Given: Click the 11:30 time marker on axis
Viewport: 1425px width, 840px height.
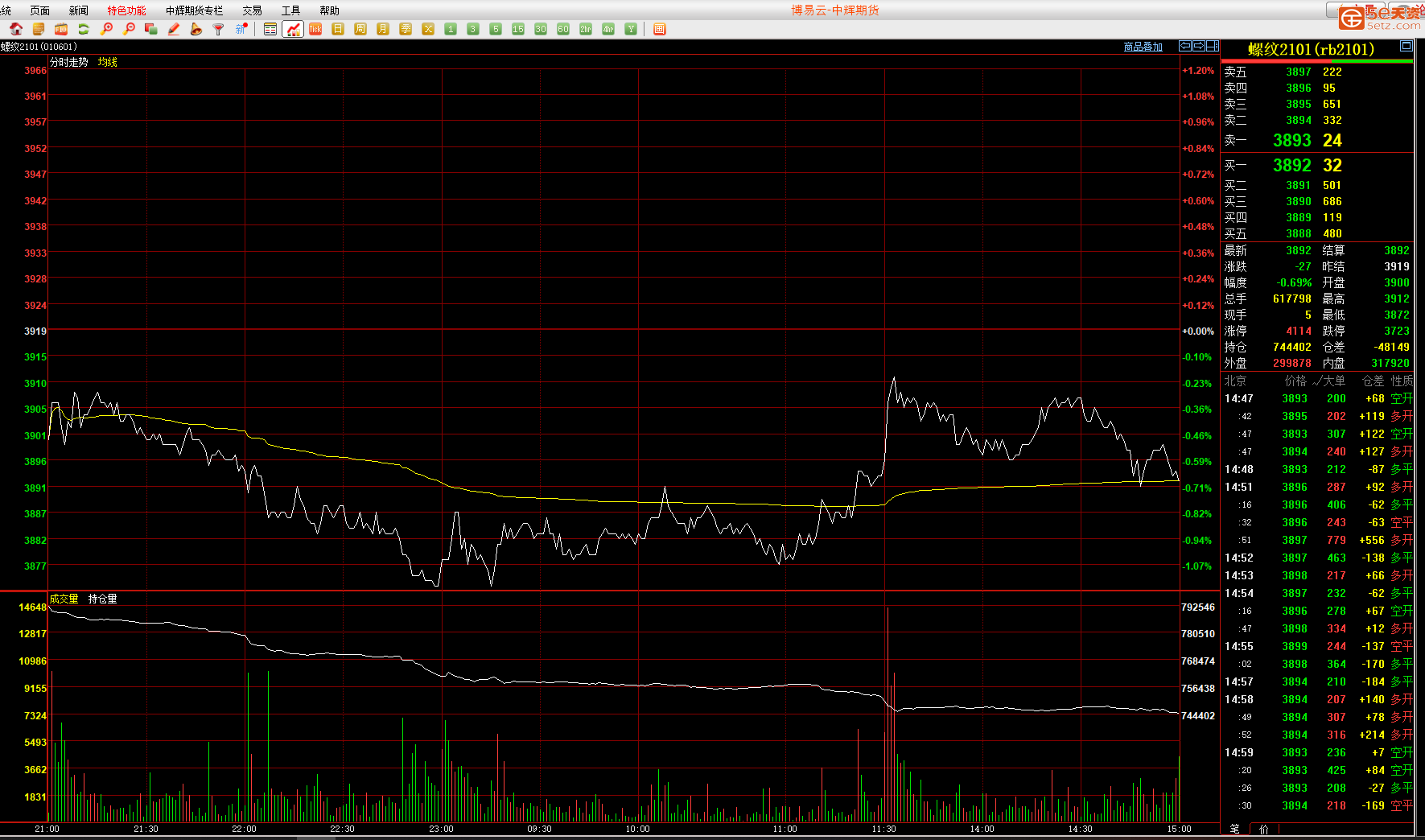Looking at the screenshot, I should (x=883, y=829).
